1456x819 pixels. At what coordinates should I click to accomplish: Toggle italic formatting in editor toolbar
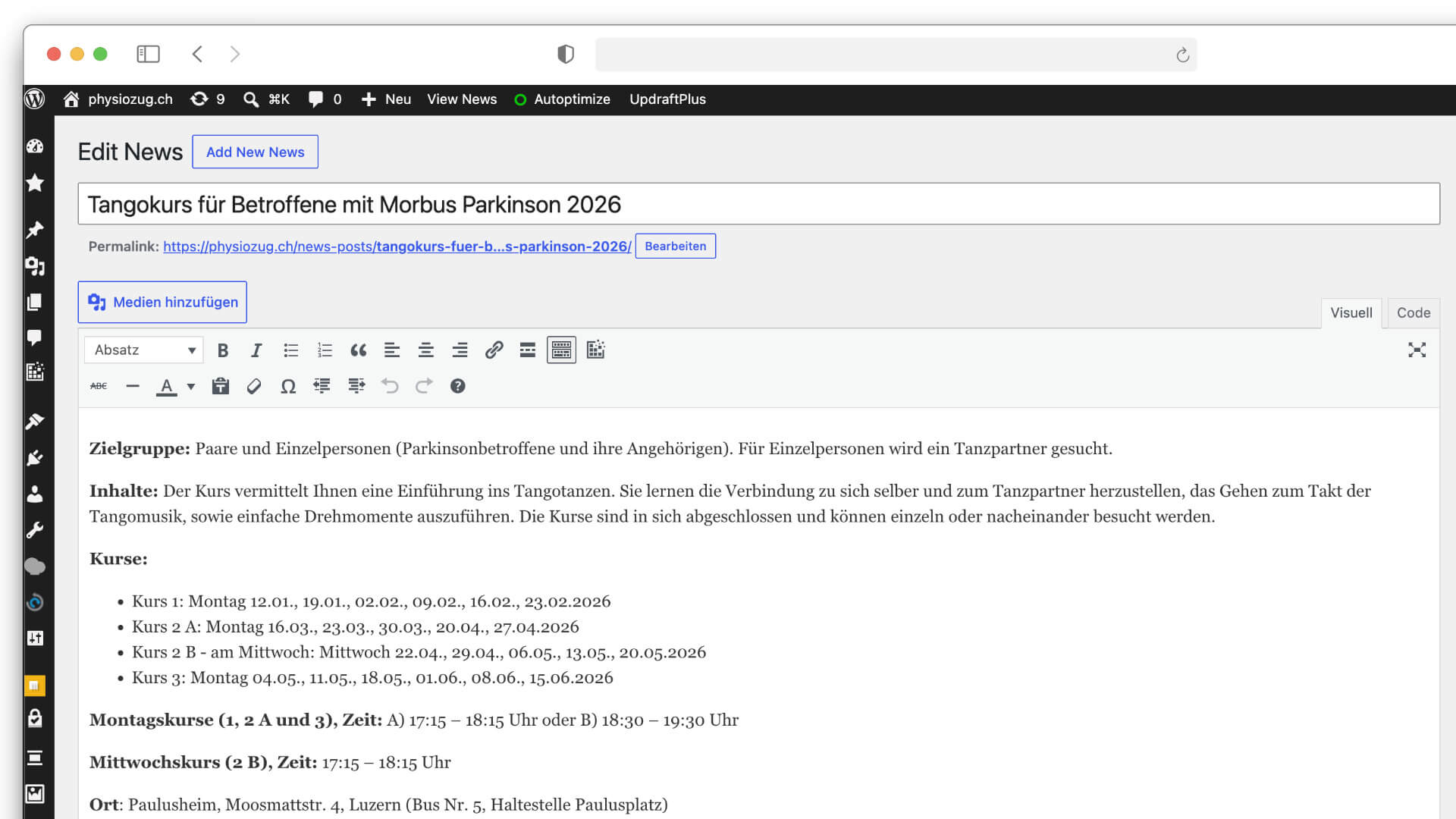coord(256,350)
